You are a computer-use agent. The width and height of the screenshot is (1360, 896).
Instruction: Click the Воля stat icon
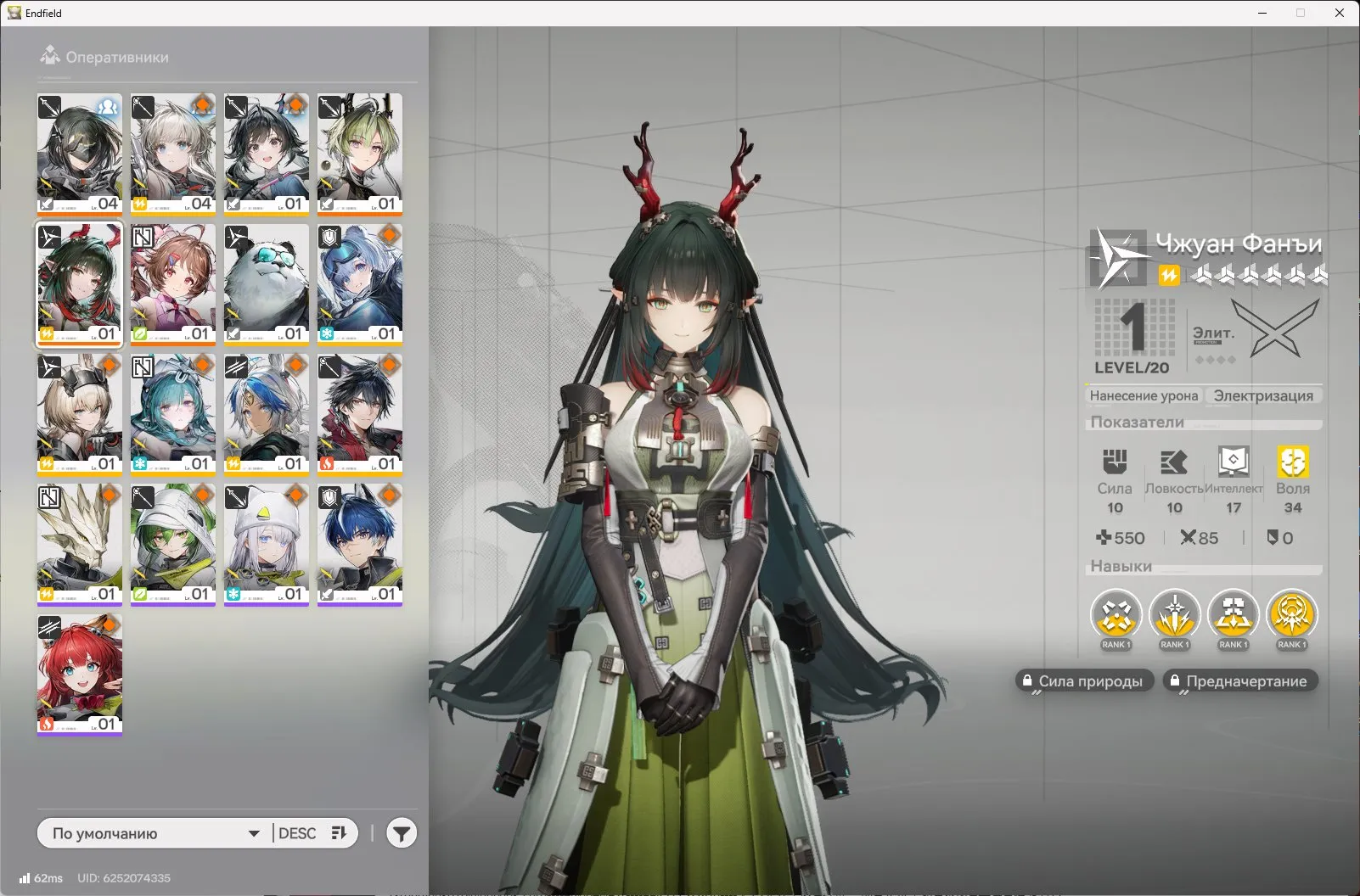1293,462
